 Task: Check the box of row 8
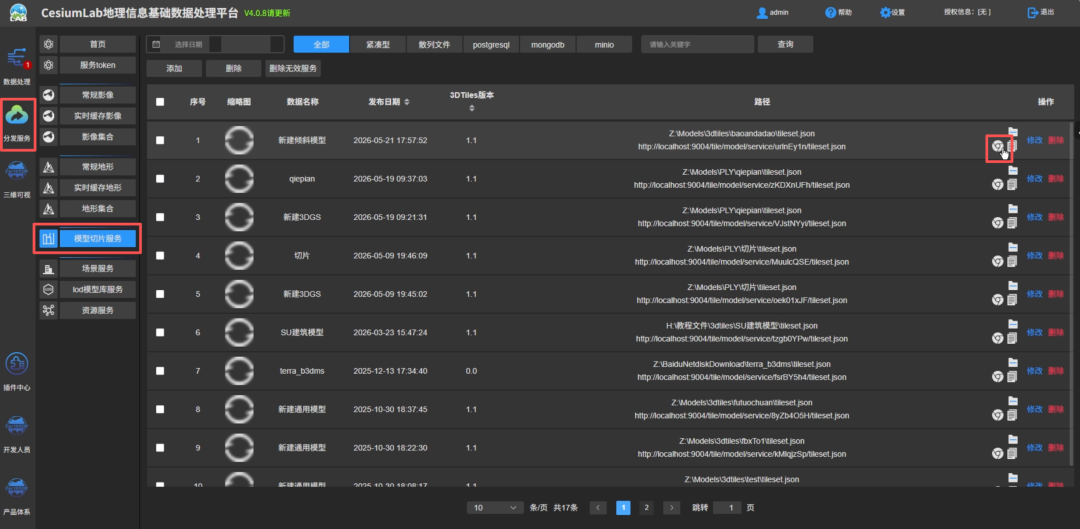click(160, 409)
